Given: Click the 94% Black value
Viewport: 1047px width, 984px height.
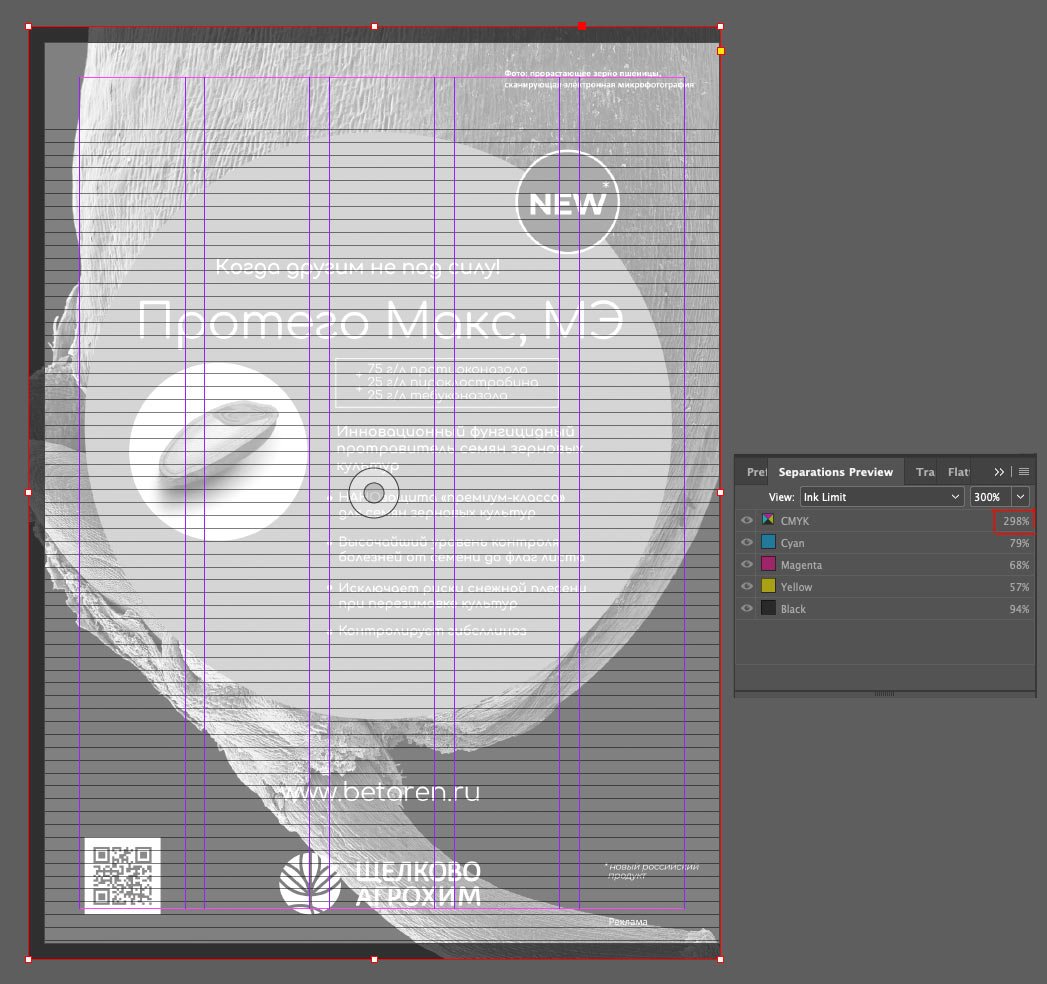Looking at the screenshot, I should click(1019, 609).
